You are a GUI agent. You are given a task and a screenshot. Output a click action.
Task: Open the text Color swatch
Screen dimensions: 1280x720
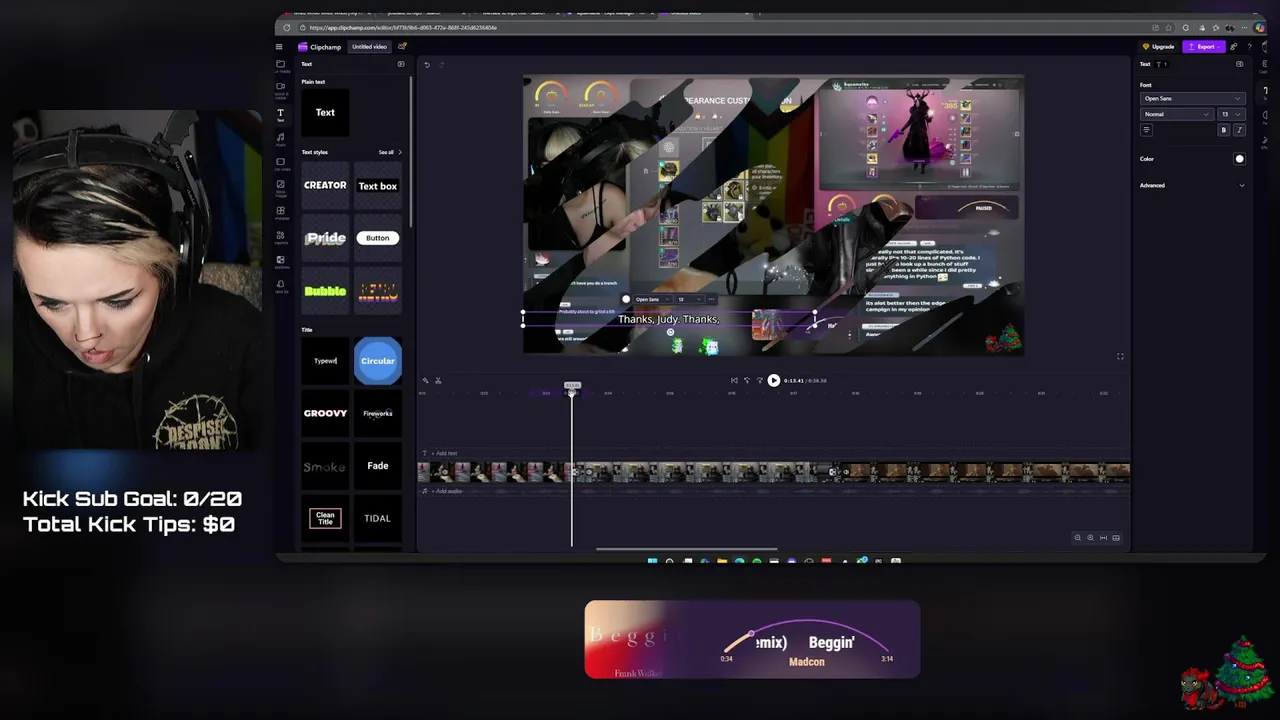pyautogui.click(x=1239, y=159)
